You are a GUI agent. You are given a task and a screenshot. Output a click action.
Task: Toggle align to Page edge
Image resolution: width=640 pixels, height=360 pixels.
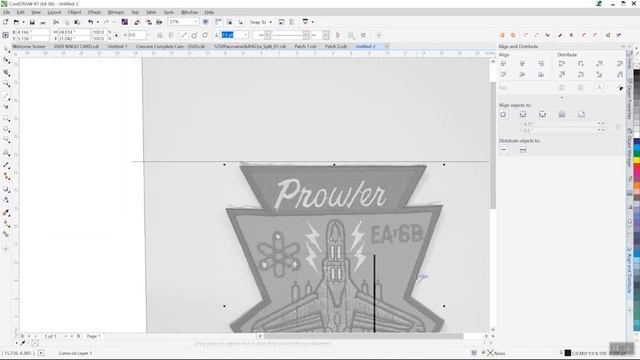523,115
